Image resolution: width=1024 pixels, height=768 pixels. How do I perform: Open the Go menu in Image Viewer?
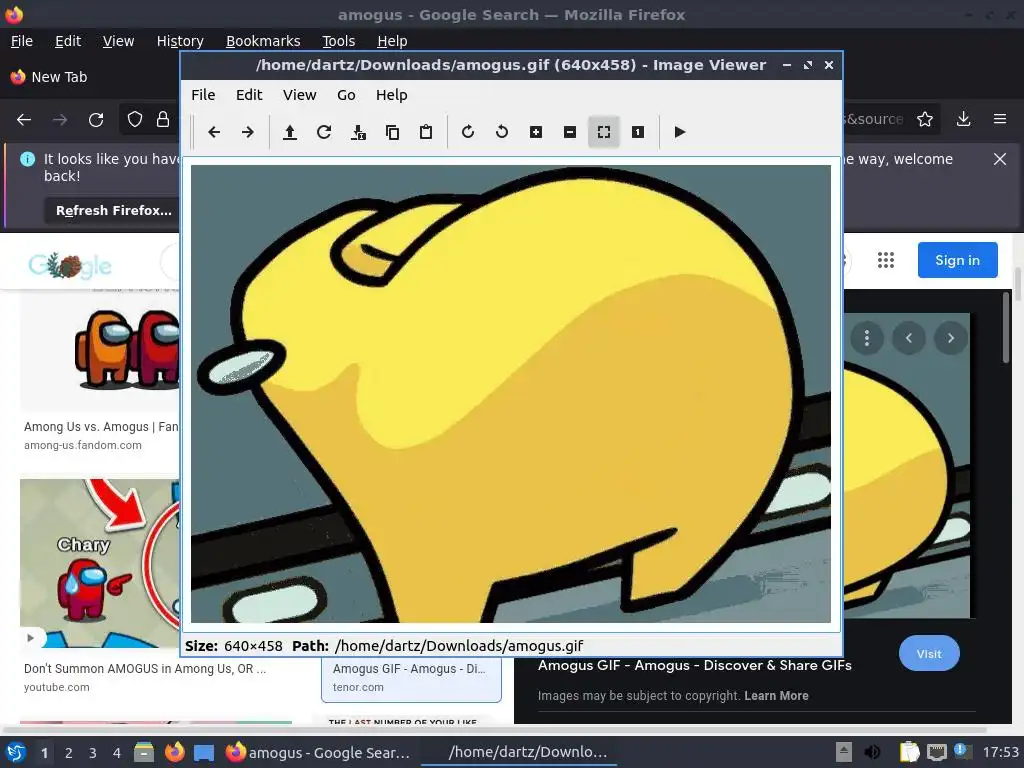pyautogui.click(x=346, y=95)
